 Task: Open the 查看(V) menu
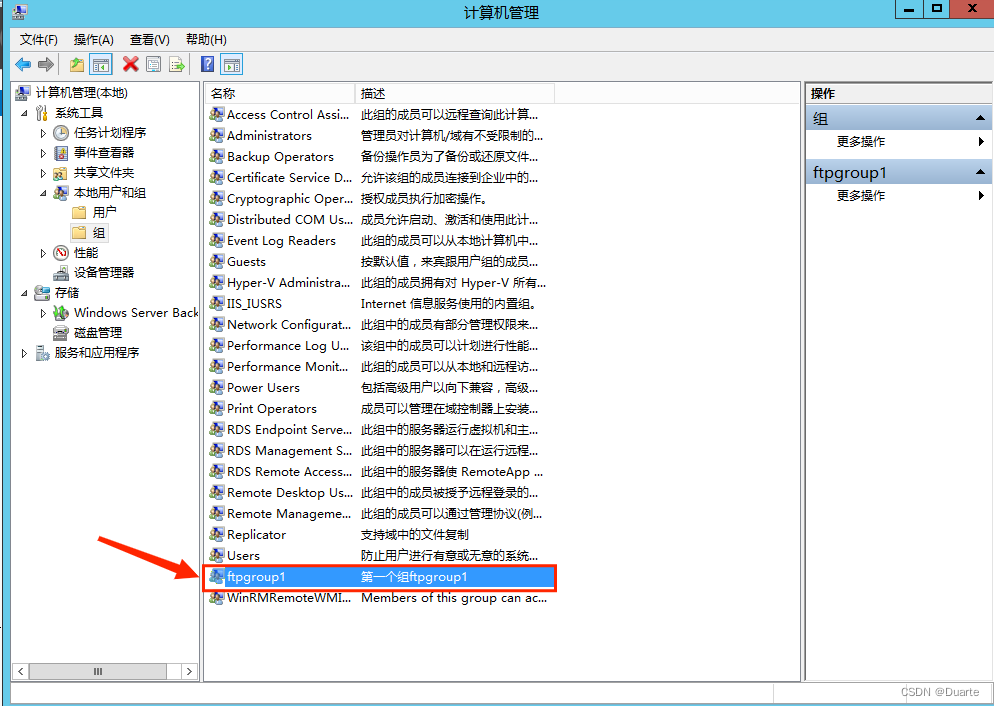tap(150, 40)
